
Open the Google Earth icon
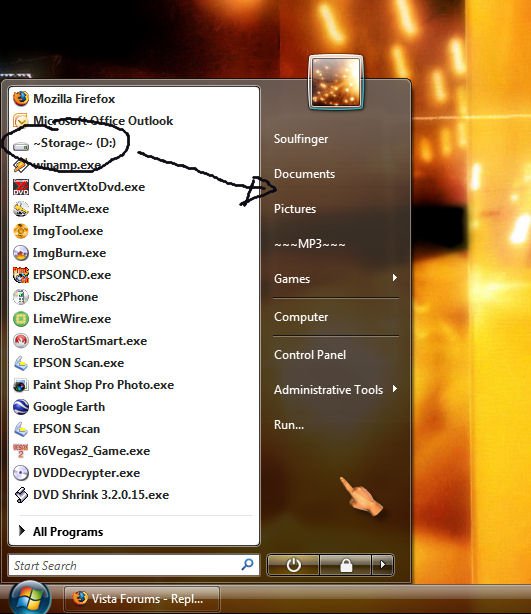click(21, 407)
